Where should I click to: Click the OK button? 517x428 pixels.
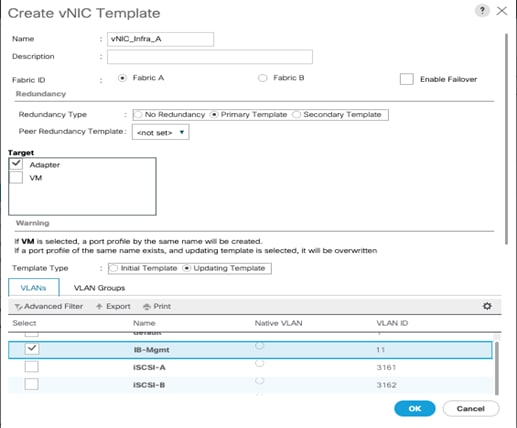[415, 409]
